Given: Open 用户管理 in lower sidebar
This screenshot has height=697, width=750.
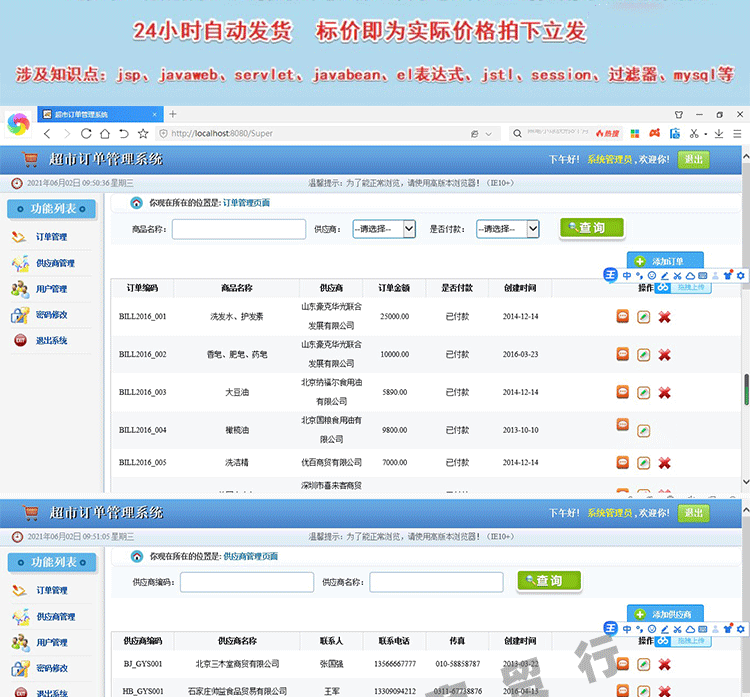Looking at the screenshot, I should (x=52, y=642).
